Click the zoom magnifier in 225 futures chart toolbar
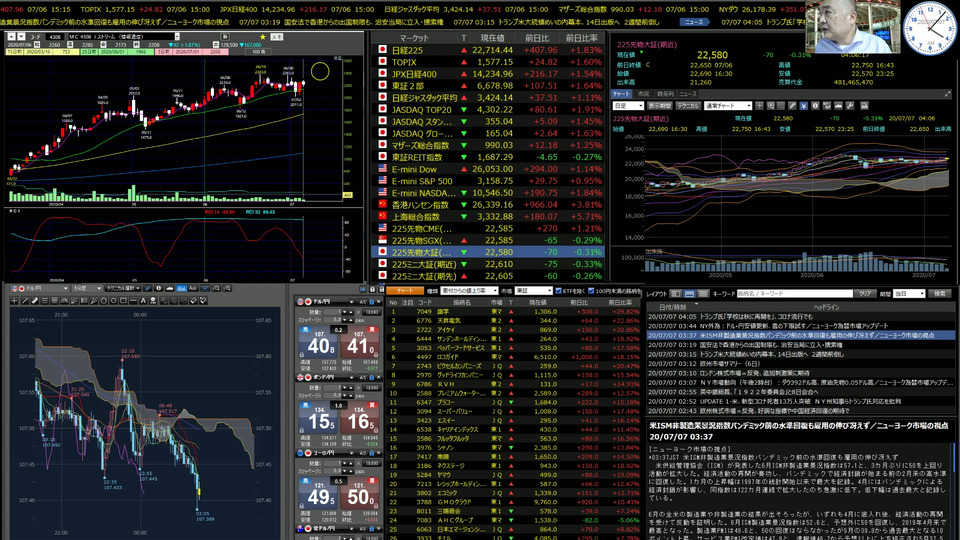The image size is (960, 540). (x=770, y=106)
